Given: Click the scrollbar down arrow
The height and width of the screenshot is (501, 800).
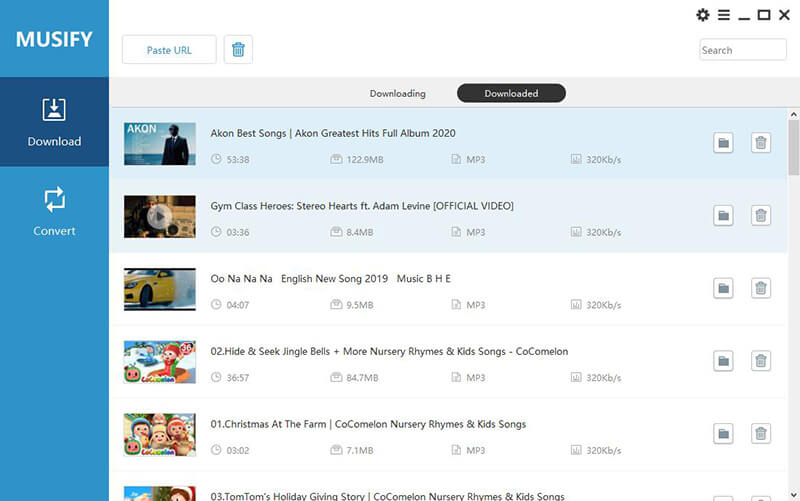Looking at the screenshot, I should (x=793, y=494).
